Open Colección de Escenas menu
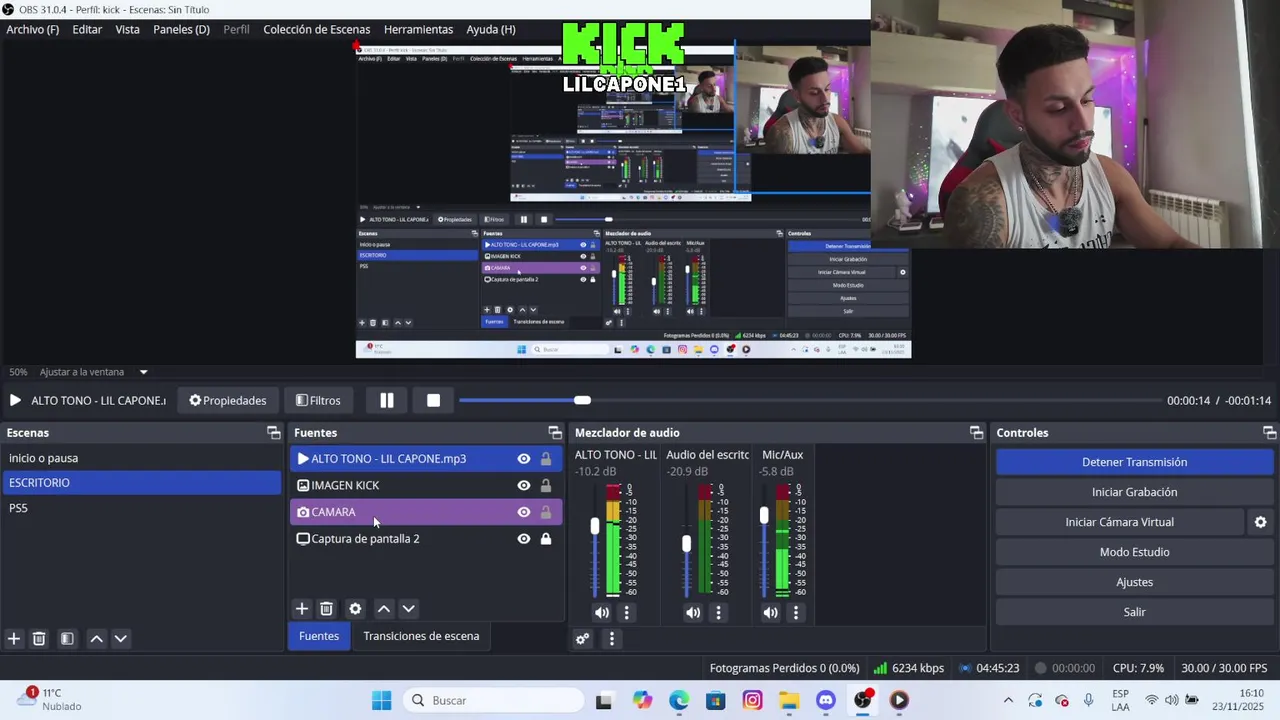The height and width of the screenshot is (720, 1280). [317, 29]
